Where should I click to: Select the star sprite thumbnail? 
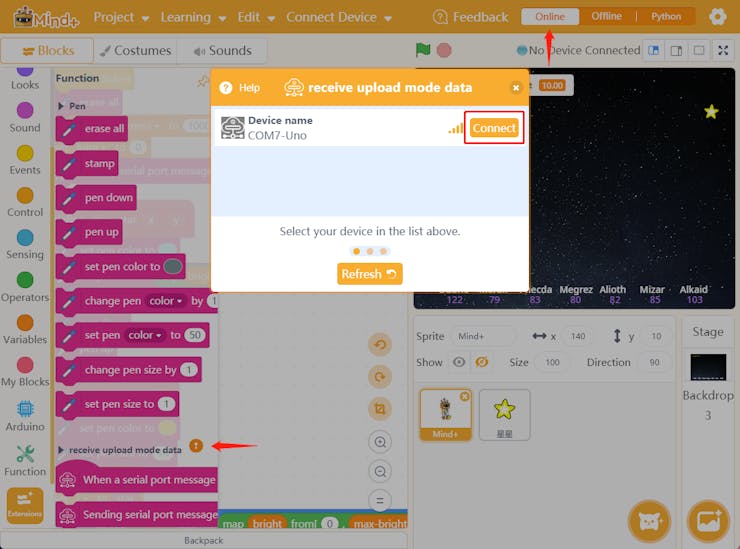click(504, 415)
